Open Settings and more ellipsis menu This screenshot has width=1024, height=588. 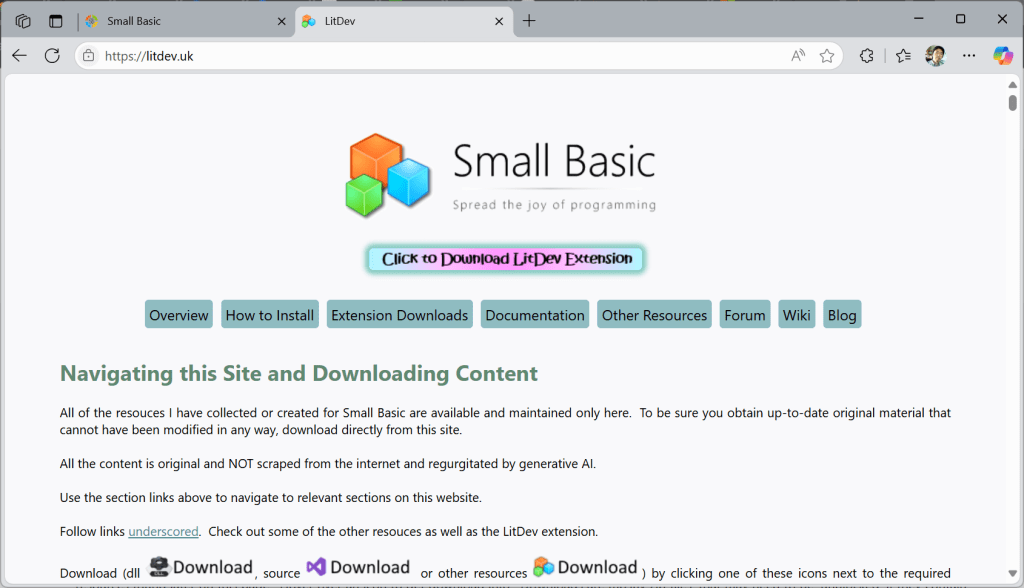point(968,56)
